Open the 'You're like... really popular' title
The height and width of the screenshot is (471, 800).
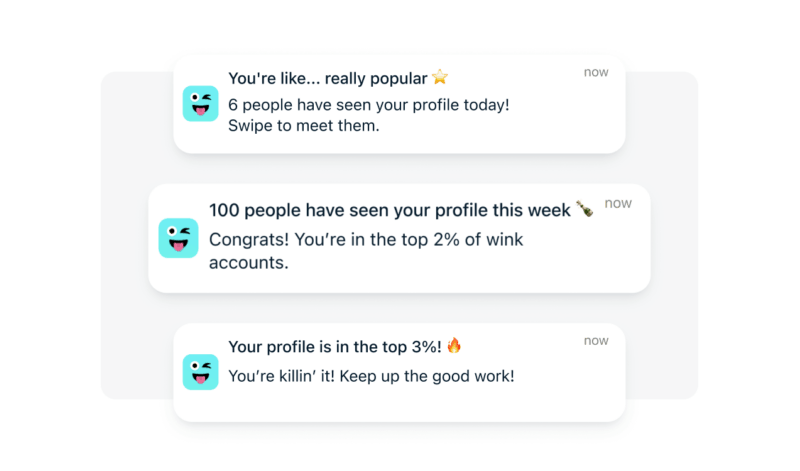(x=327, y=78)
